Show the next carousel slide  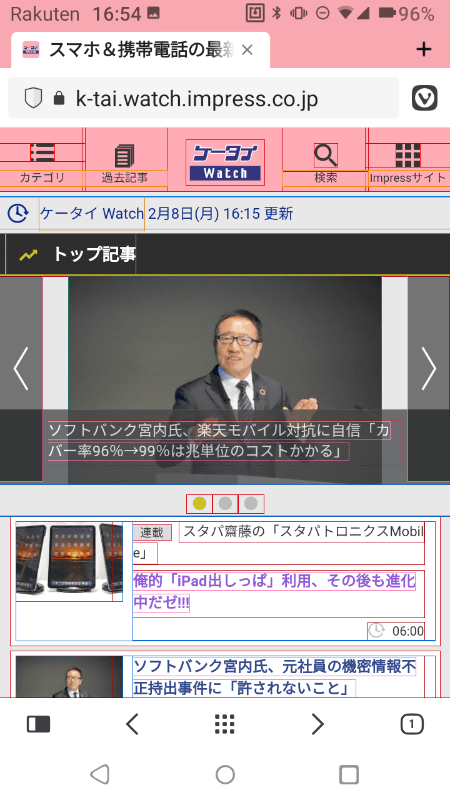(429, 368)
